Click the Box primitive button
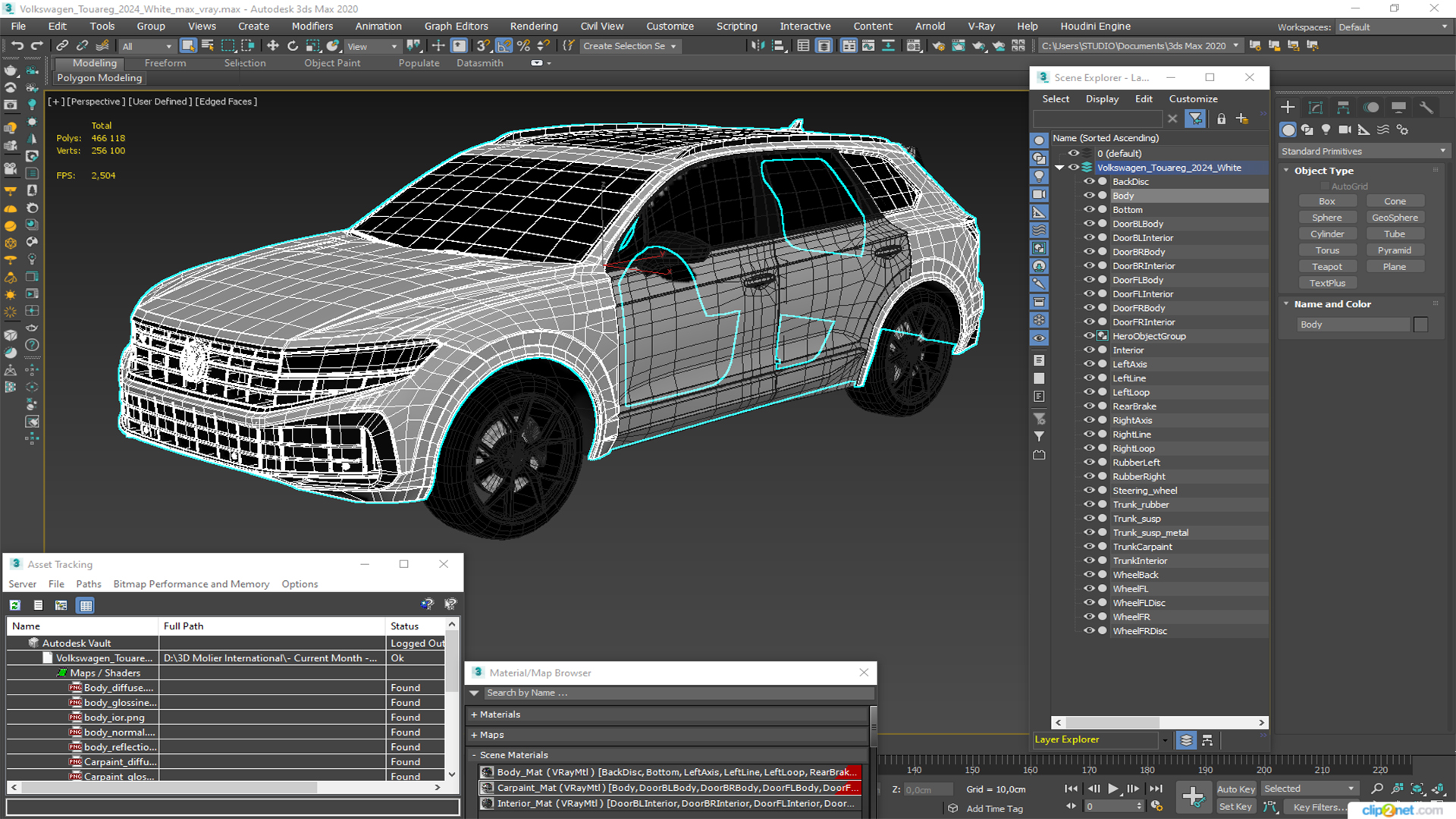Image resolution: width=1456 pixels, height=819 pixels. tap(1326, 202)
